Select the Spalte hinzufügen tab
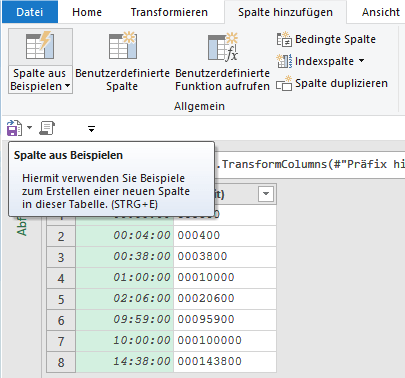The height and width of the screenshot is (378, 405). click(x=285, y=12)
